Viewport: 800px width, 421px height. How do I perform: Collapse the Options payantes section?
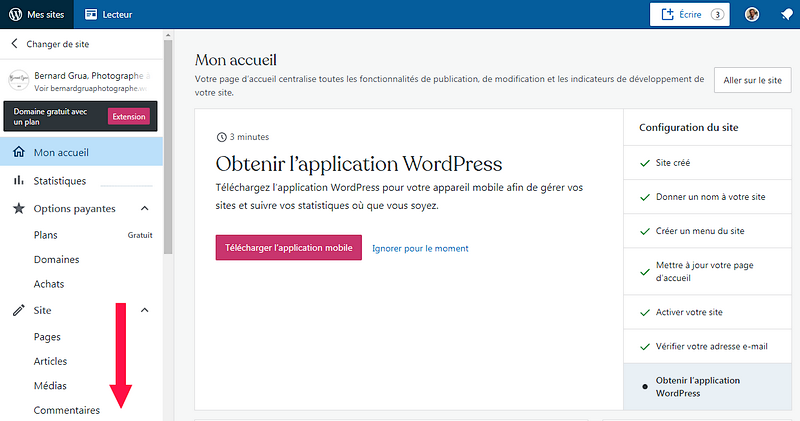[x=144, y=208]
